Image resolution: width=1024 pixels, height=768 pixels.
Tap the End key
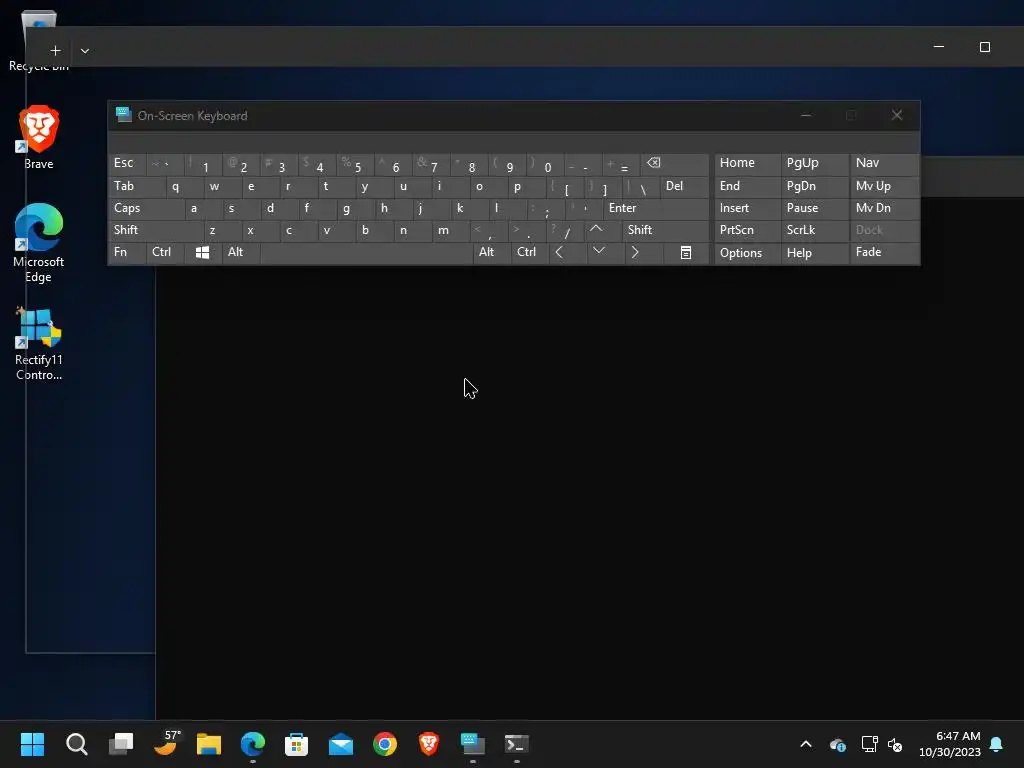tap(747, 186)
